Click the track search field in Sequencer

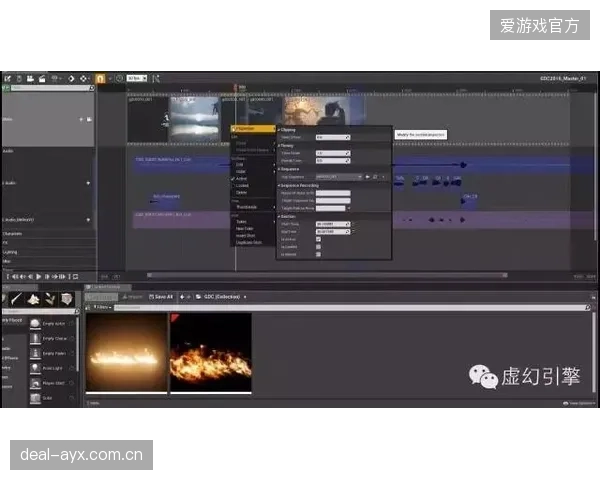point(50,88)
